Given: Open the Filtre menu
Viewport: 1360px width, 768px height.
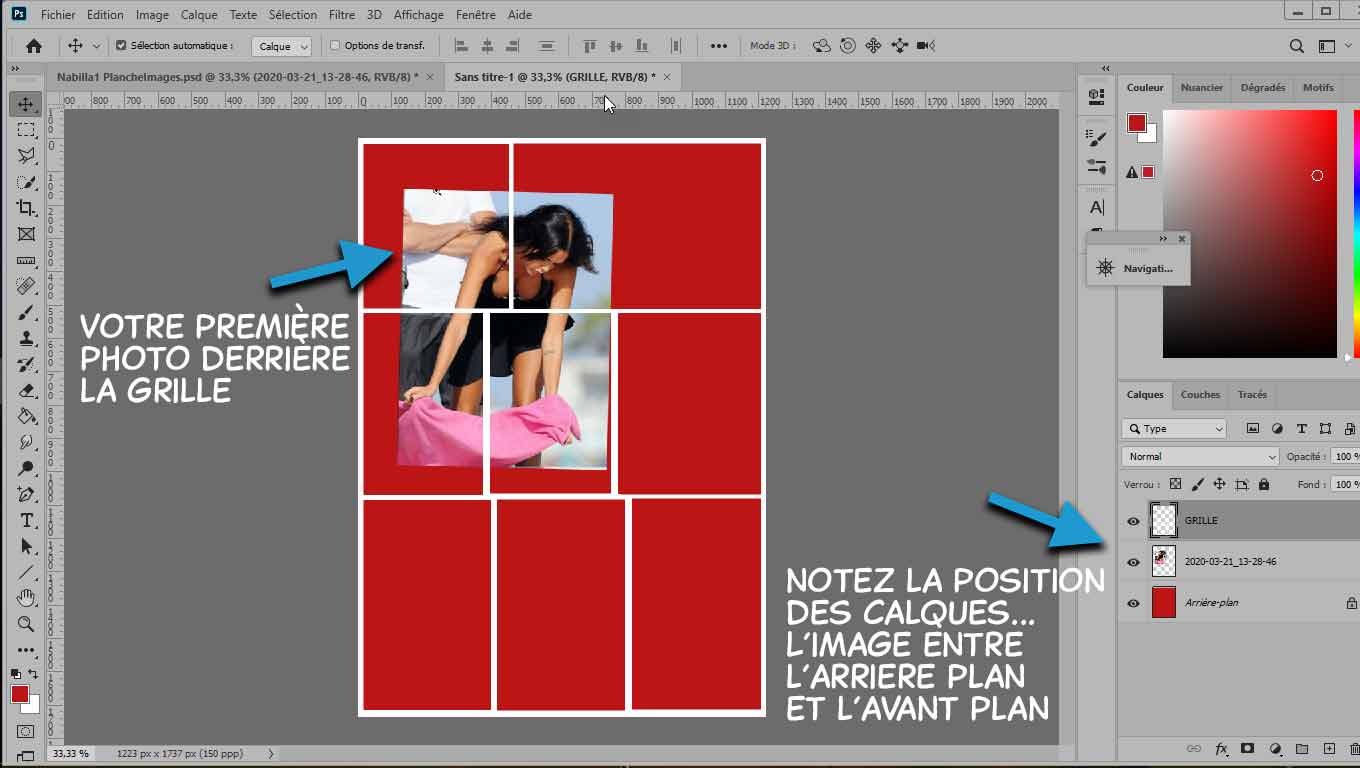Looking at the screenshot, I should (x=341, y=15).
